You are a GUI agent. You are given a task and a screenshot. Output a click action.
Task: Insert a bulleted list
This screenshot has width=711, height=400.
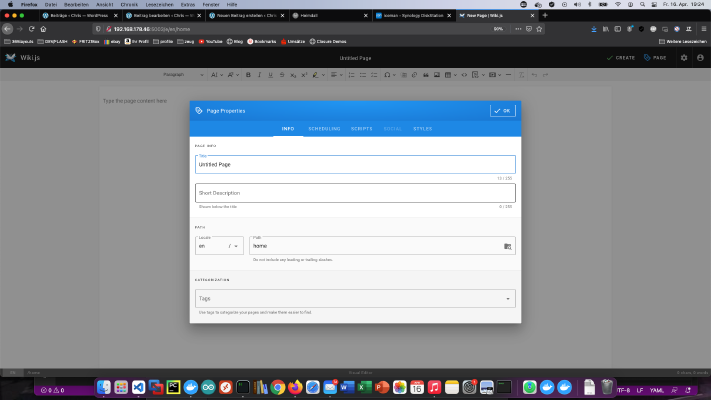363,75
